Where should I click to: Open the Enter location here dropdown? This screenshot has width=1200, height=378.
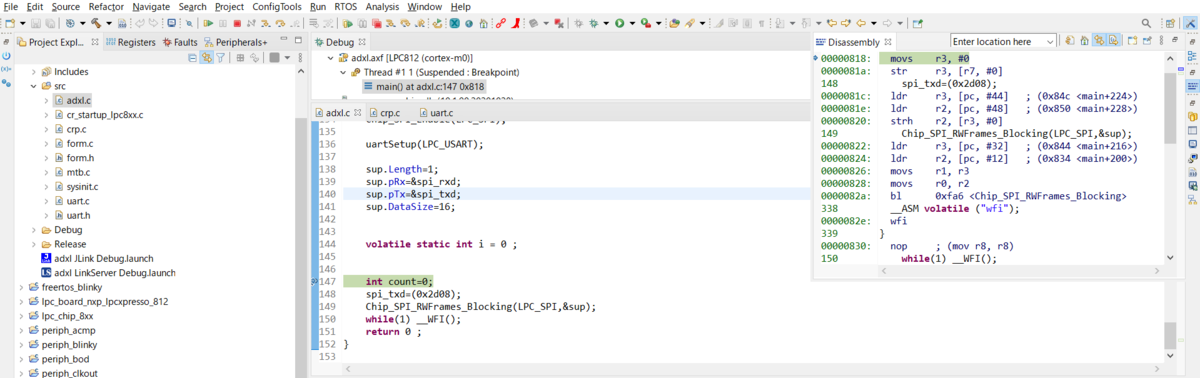1051,42
